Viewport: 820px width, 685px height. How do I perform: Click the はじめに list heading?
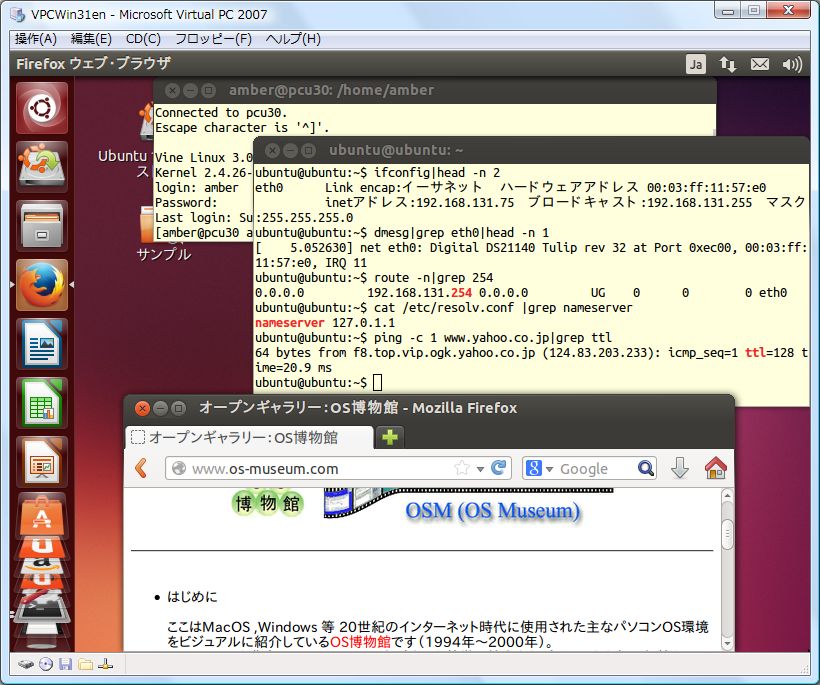click(x=191, y=597)
